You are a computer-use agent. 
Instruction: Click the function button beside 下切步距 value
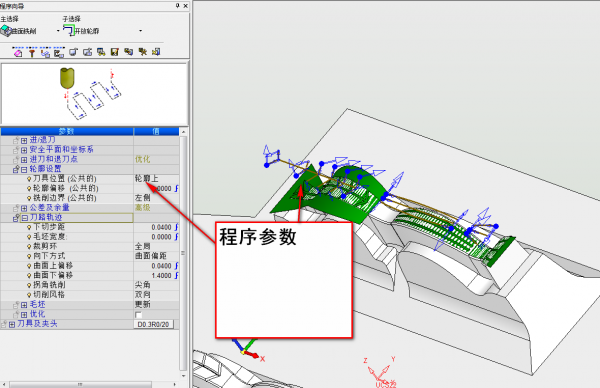tap(176, 227)
